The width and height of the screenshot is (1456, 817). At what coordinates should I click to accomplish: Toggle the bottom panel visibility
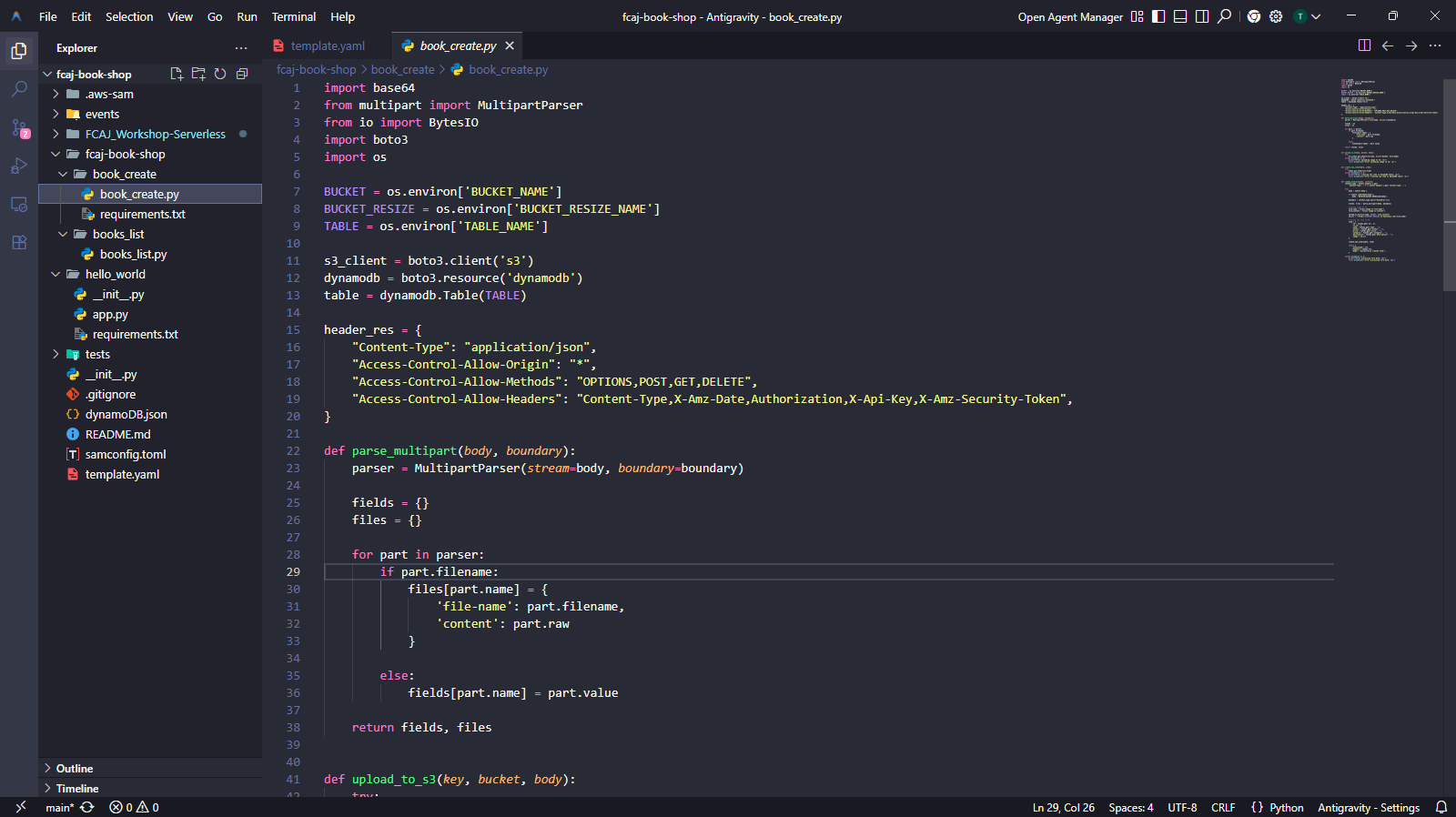1180,16
